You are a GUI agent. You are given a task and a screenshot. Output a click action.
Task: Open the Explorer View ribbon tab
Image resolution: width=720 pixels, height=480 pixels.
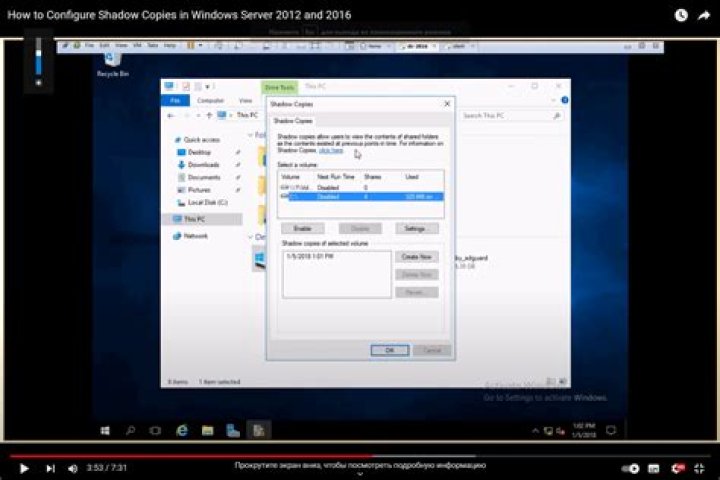tap(246, 100)
